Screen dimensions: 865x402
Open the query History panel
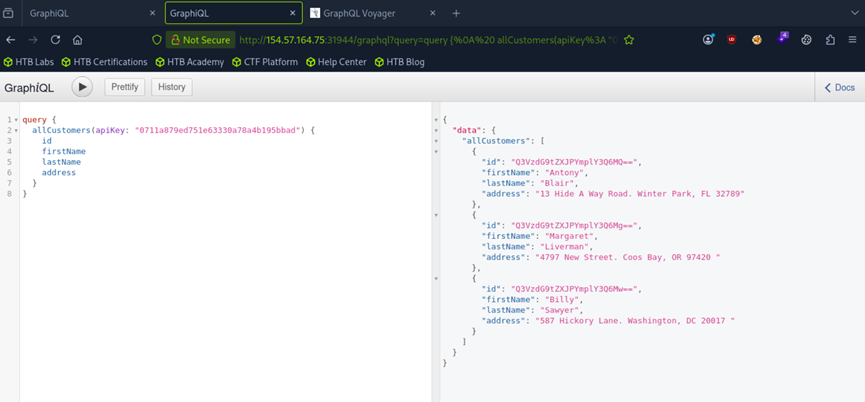click(172, 87)
